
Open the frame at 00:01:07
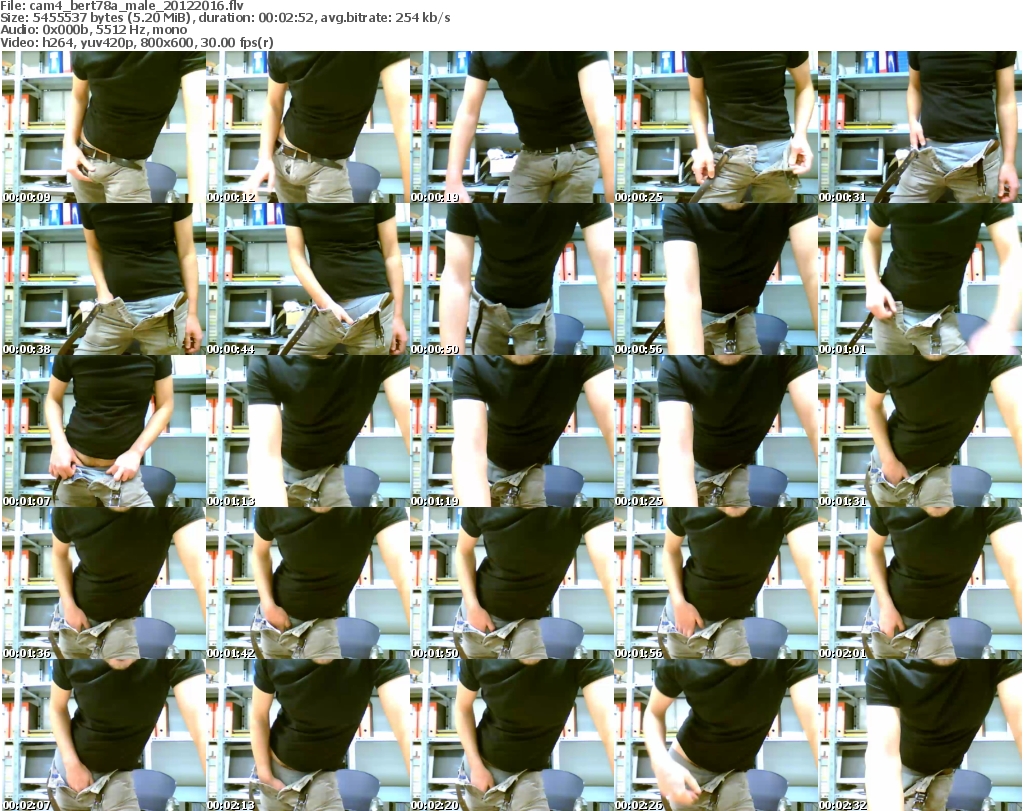pos(103,431)
